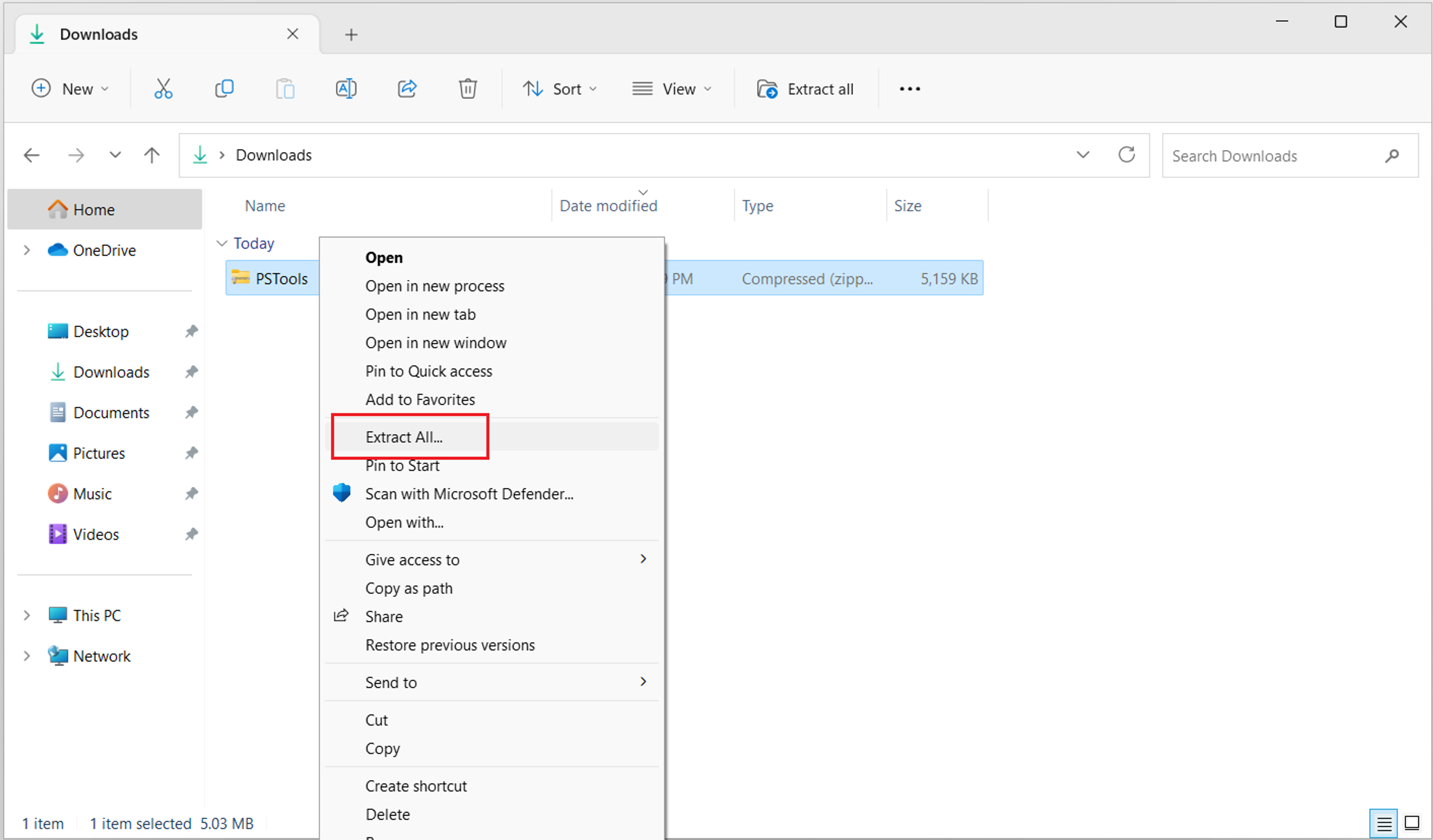Choose Open in context menu
Viewport: 1433px width, 840px height.
click(493, 257)
